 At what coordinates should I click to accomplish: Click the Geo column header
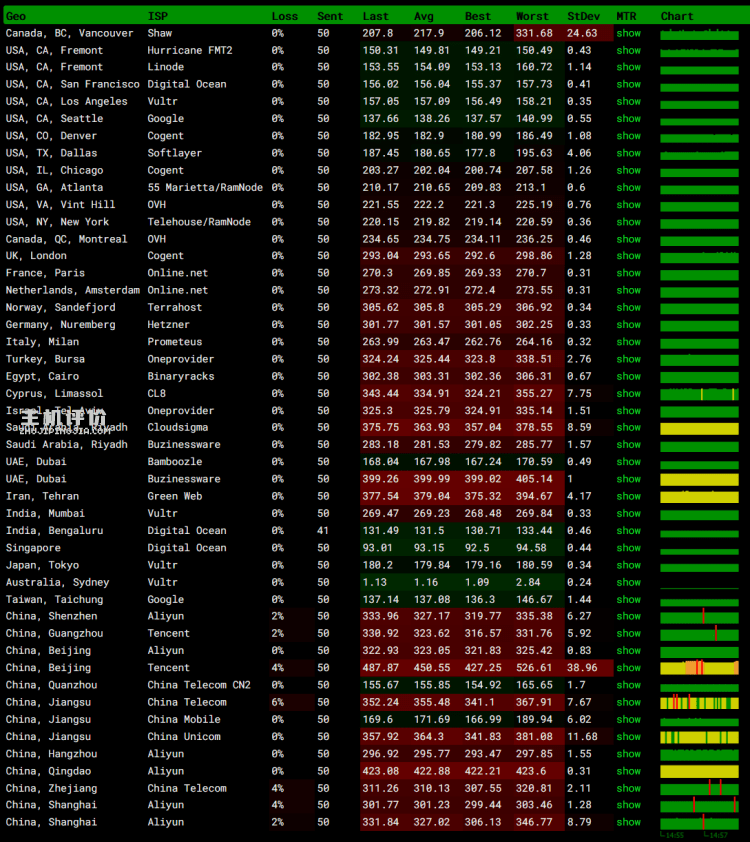pos(16,16)
